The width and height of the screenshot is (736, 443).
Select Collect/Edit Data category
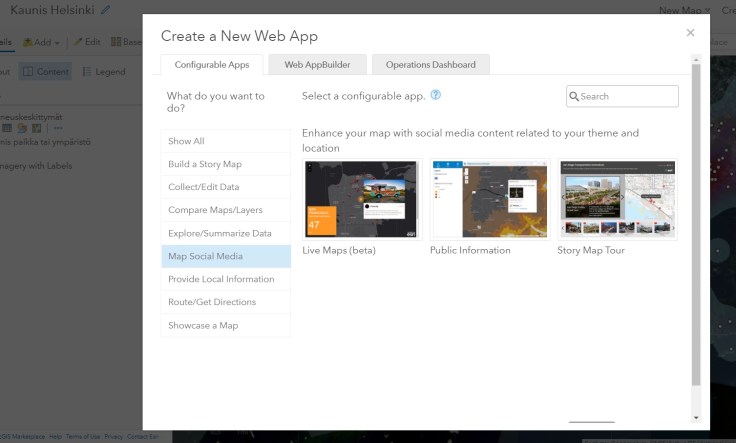pyautogui.click(x=226, y=187)
